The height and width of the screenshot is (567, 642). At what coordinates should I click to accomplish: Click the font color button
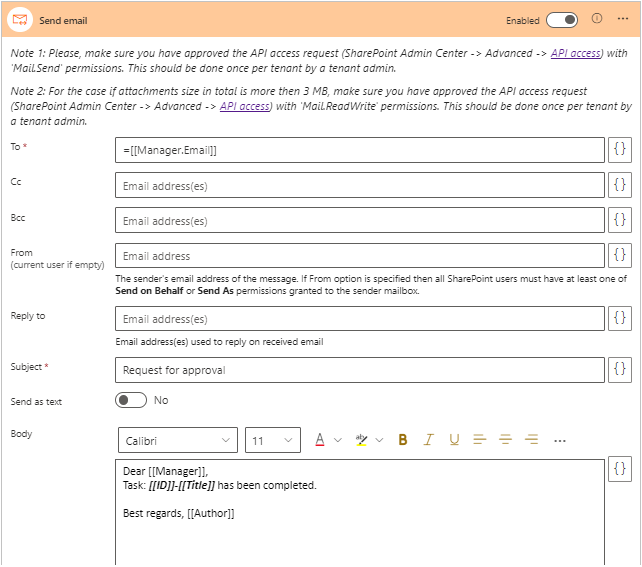(x=320, y=440)
